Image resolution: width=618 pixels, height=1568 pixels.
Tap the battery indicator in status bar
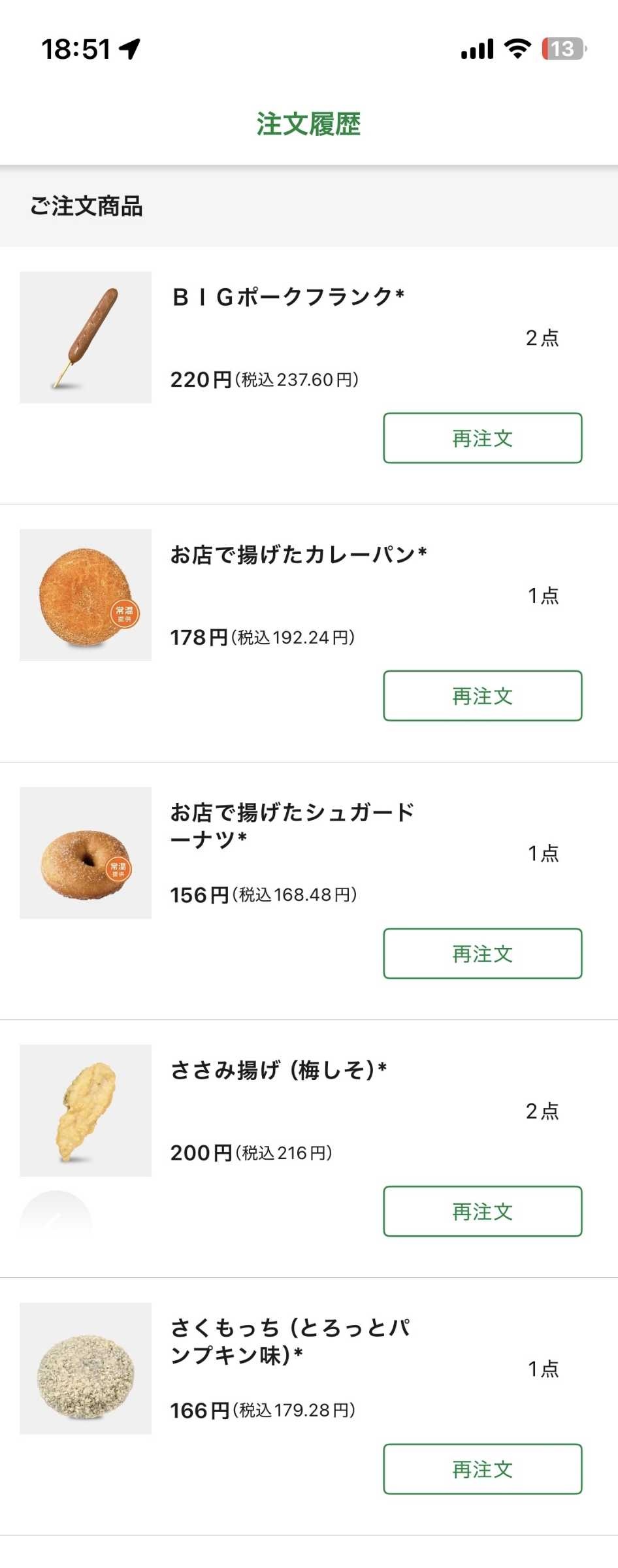(563, 49)
